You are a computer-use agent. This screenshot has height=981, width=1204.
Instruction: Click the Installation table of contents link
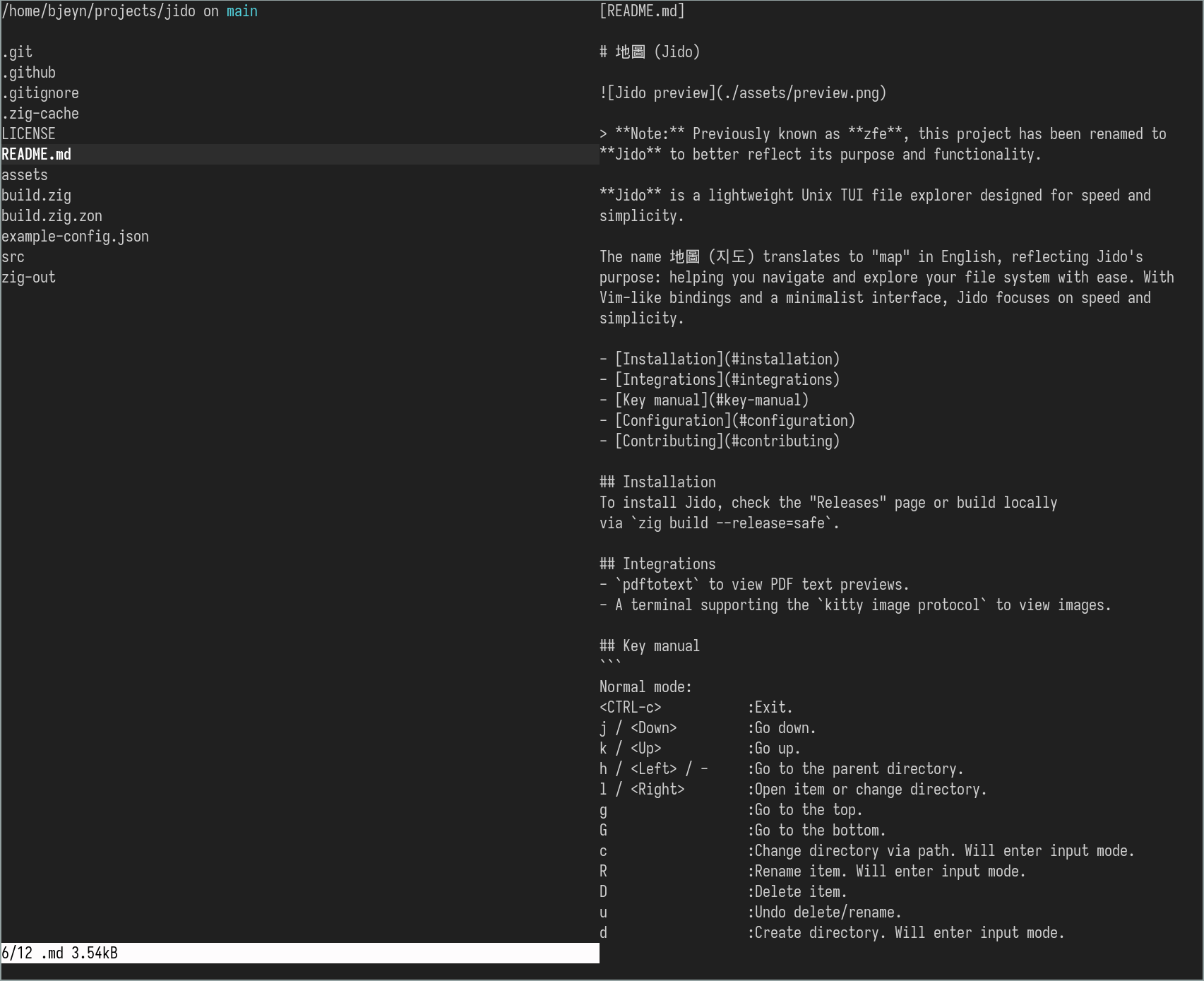click(727, 359)
